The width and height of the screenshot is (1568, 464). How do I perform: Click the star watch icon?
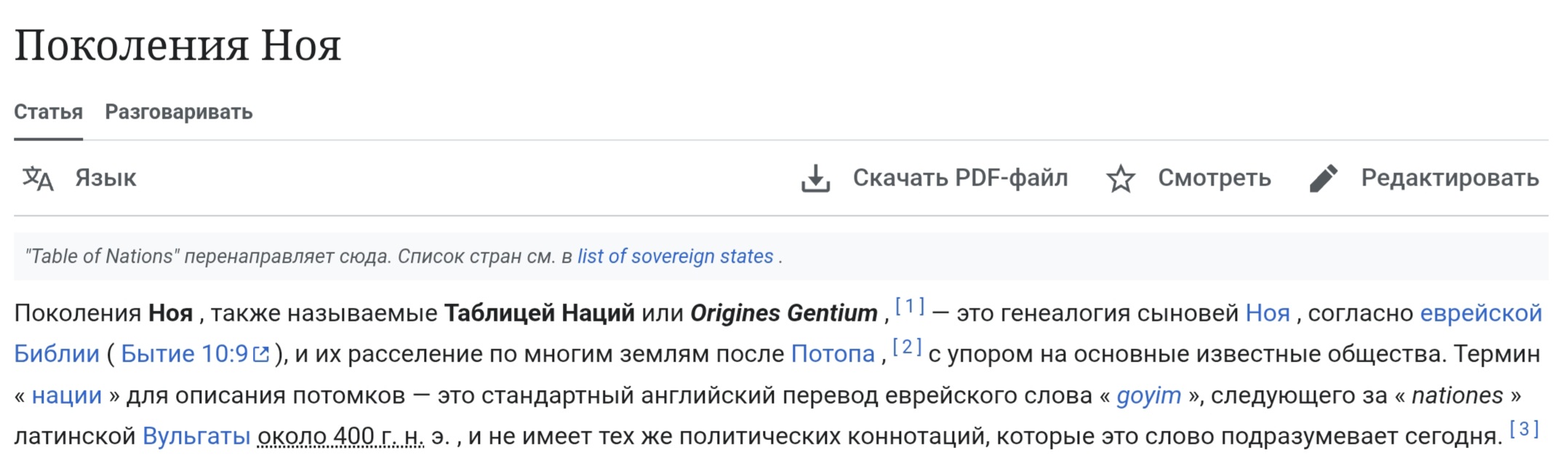coord(1121,178)
